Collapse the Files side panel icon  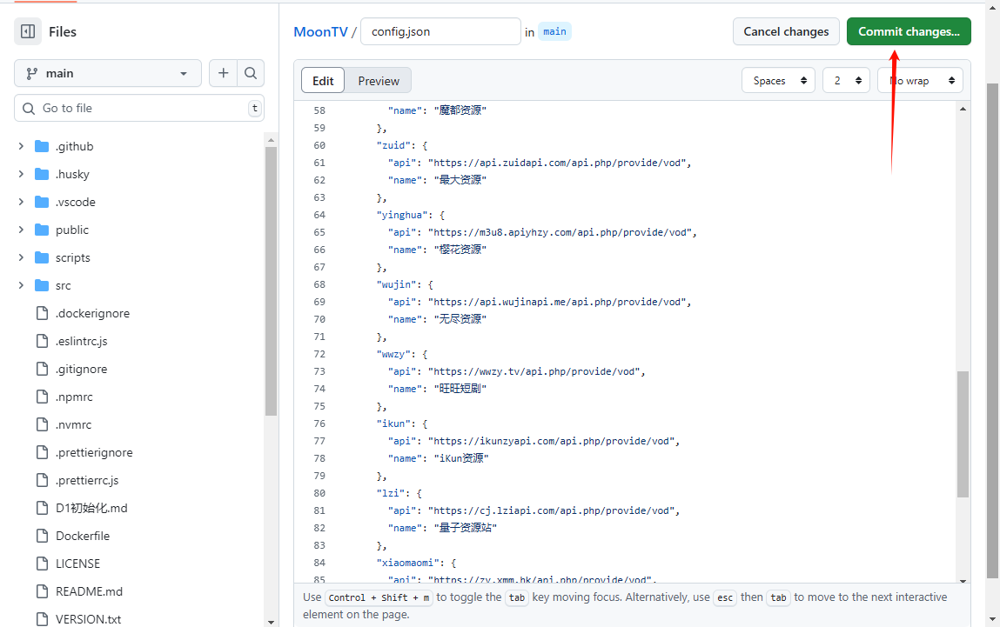click(28, 32)
